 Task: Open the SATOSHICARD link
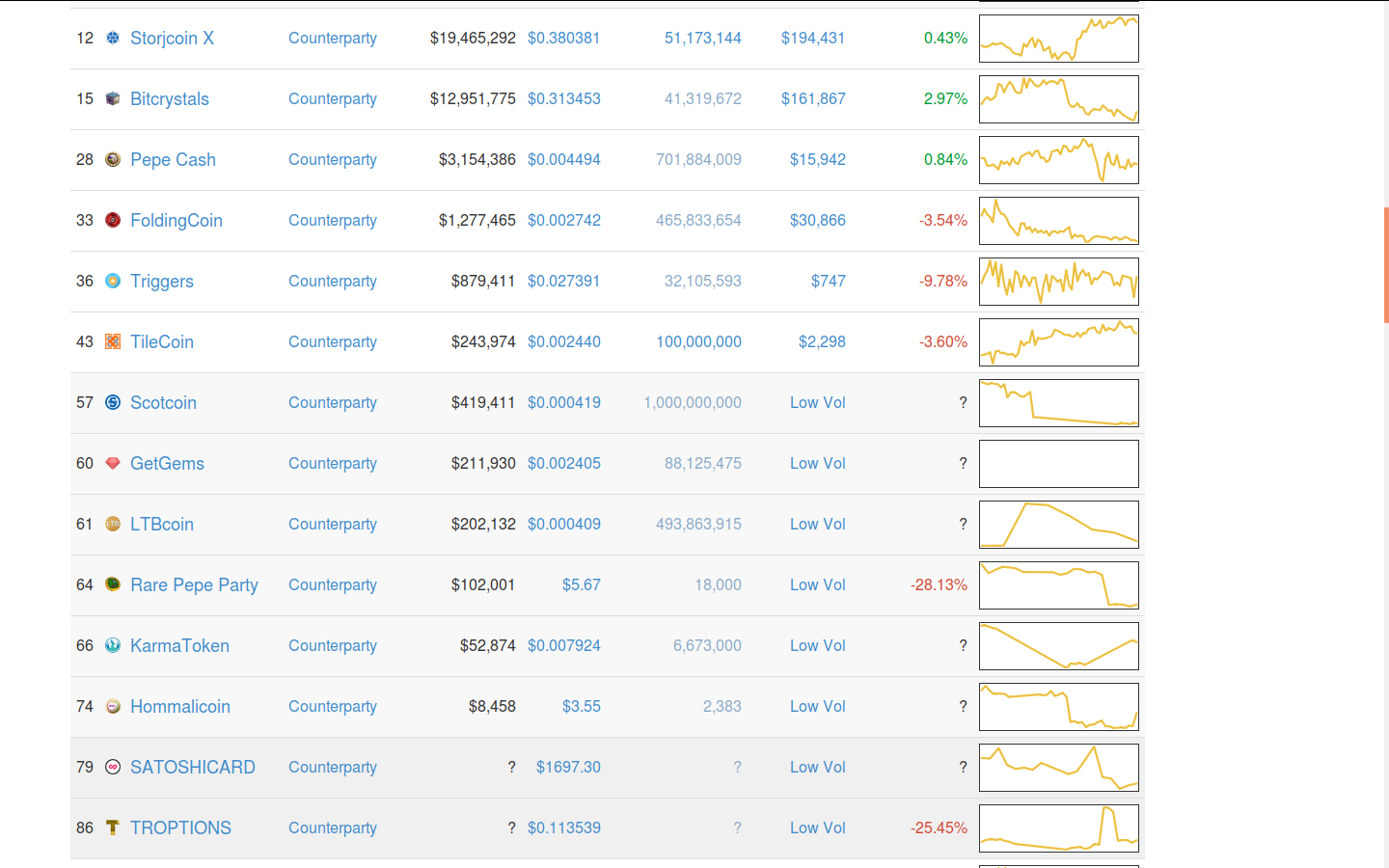click(x=193, y=767)
